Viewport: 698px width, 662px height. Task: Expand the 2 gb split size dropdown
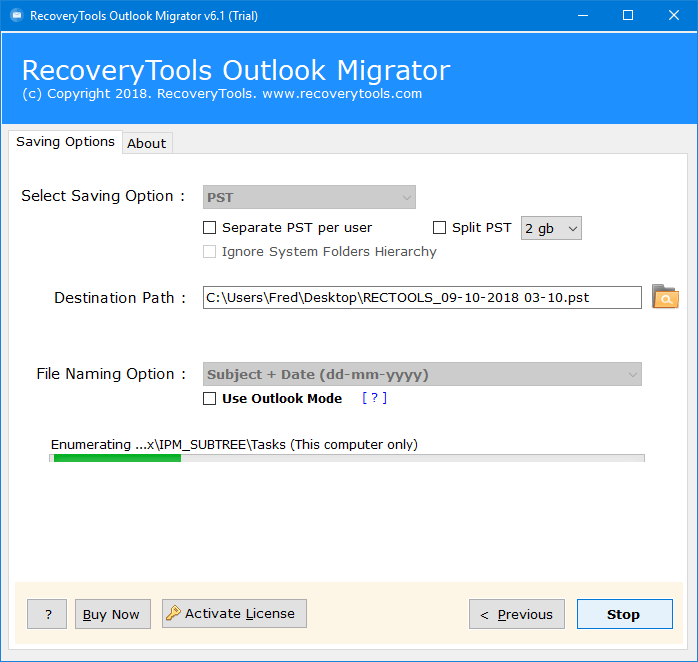pos(551,228)
